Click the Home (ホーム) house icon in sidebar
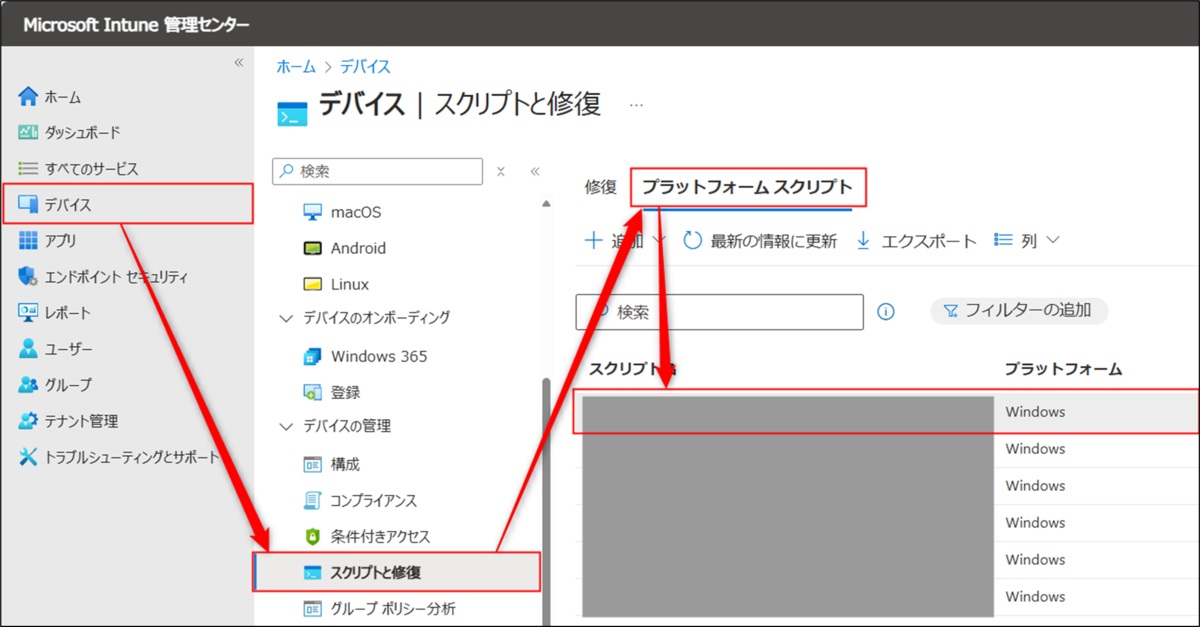This screenshot has width=1200, height=627. coord(28,97)
